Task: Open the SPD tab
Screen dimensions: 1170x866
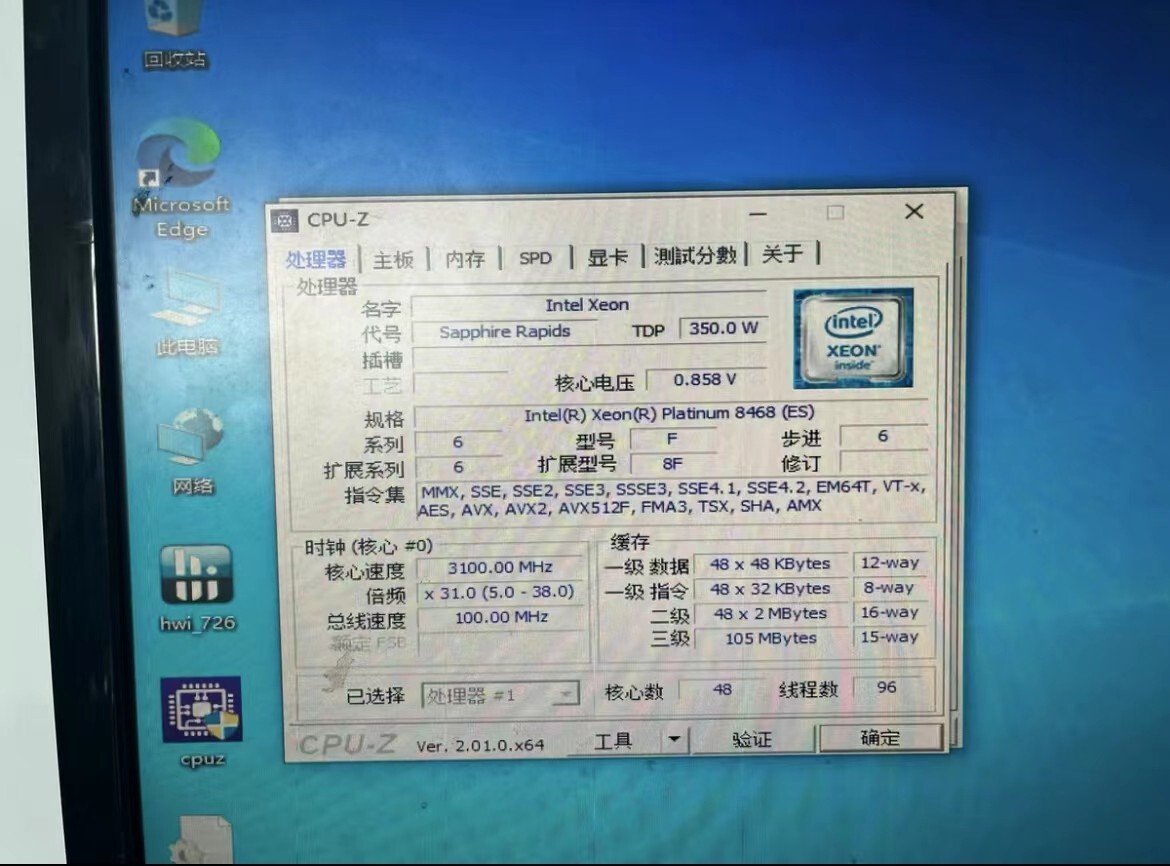Action: click(535, 258)
